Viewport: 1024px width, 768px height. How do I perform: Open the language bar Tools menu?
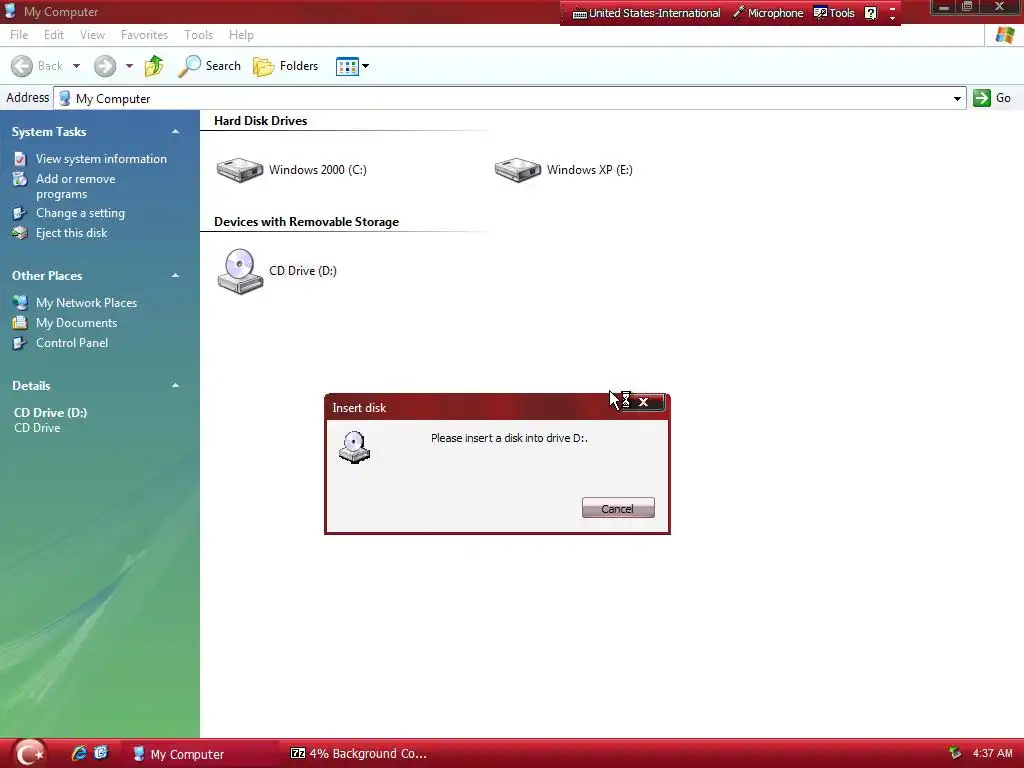point(834,13)
